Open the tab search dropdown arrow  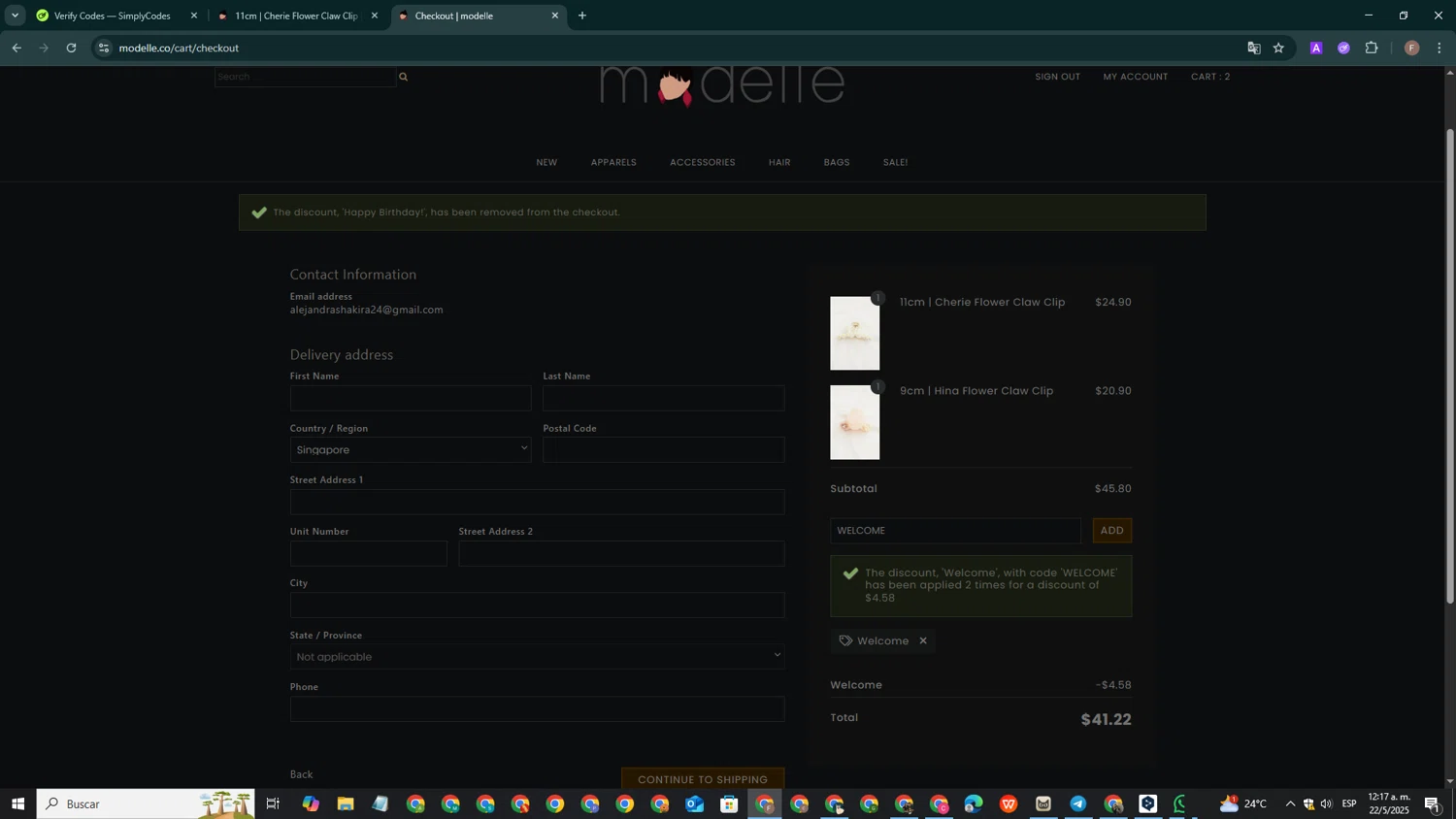point(15,16)
